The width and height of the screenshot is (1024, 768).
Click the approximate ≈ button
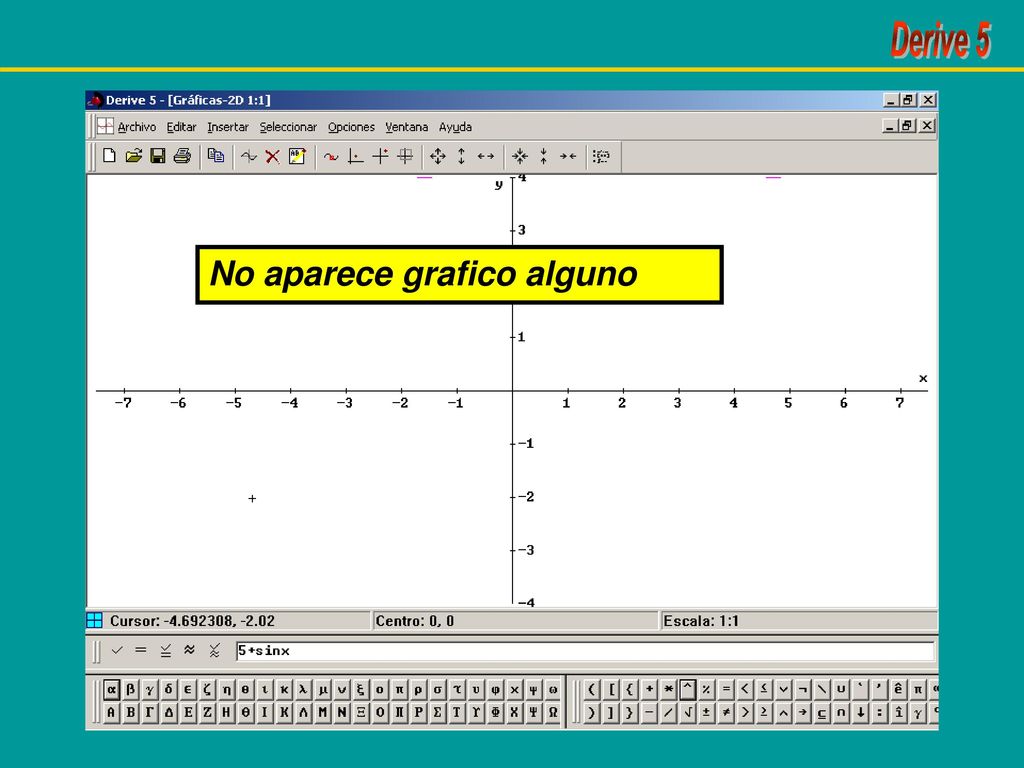pyautogui.click(x=189, y=649)
